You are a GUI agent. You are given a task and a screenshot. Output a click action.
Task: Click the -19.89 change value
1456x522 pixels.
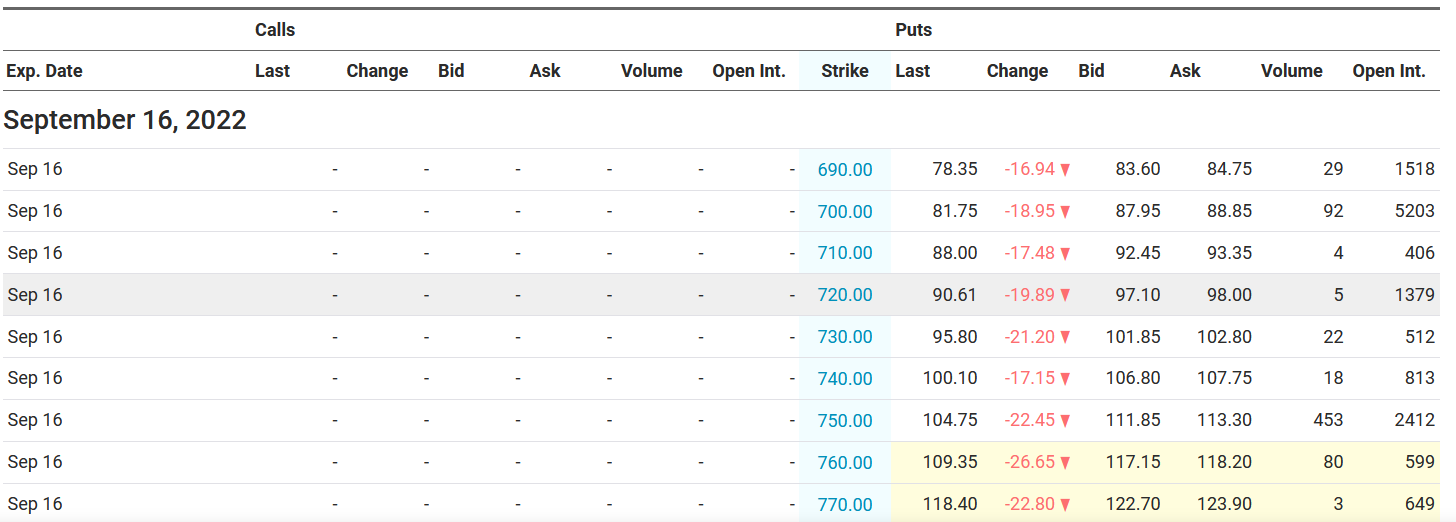(x=1030, y=295)
